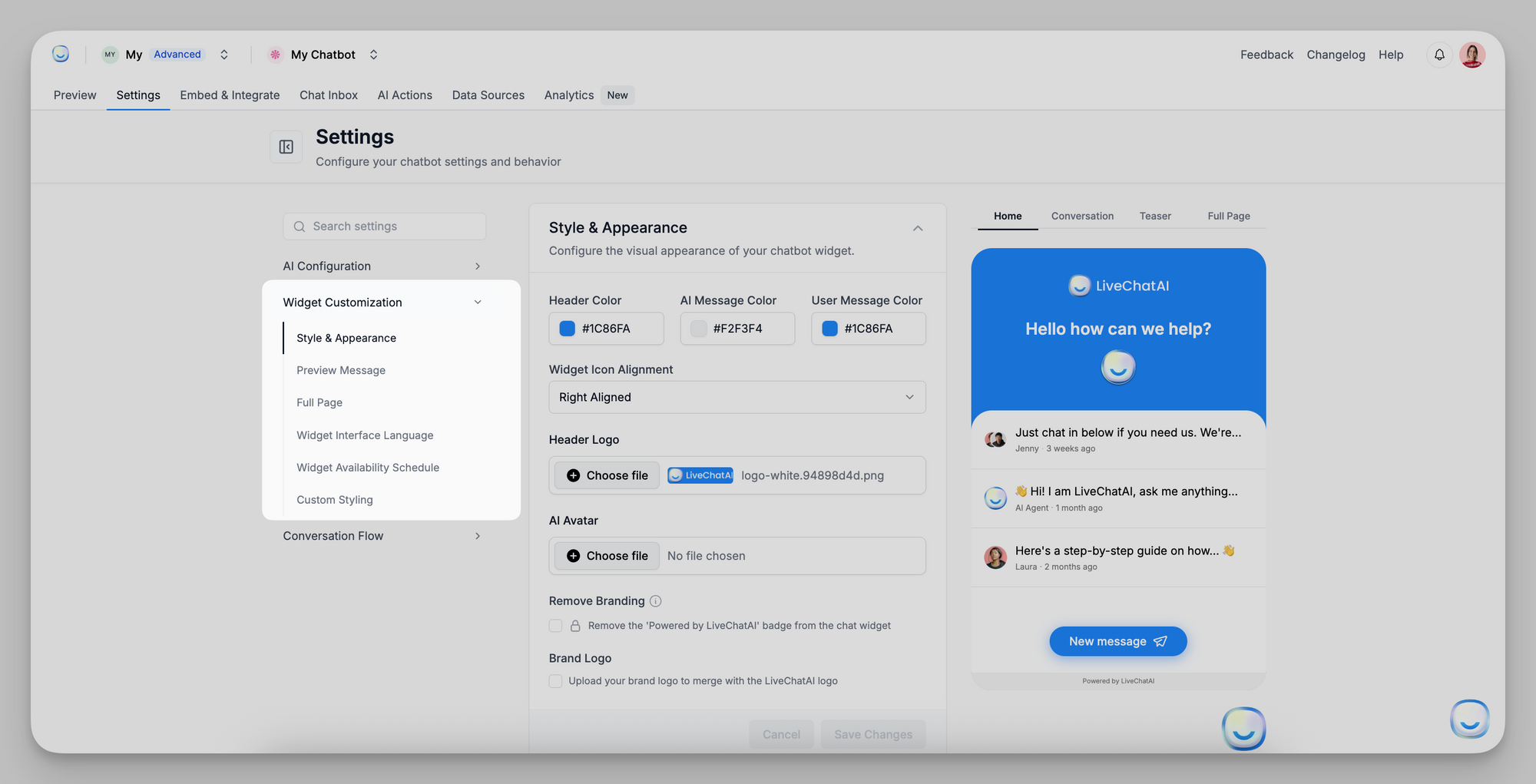This screenshot has width=1536, height=784.
Task: Open the Feedback link
Action: (1266, 55)
